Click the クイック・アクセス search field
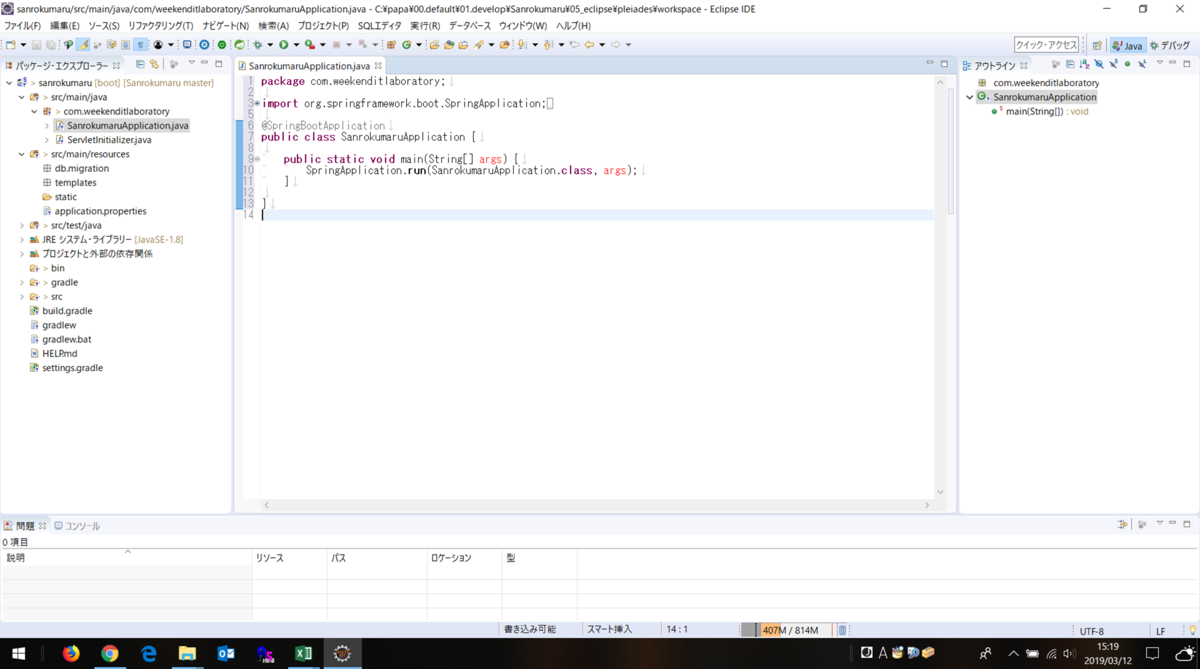Image resolution: width=1200 pixels, height=669 pixels. point(1049,45)
